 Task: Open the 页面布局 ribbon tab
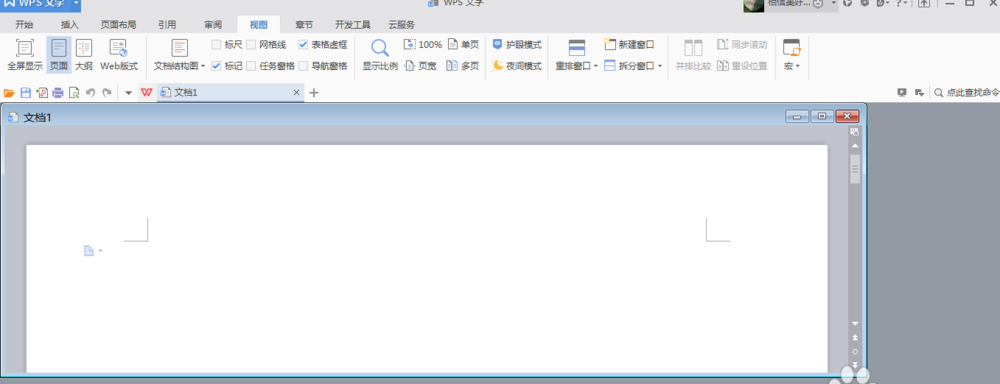118,25
